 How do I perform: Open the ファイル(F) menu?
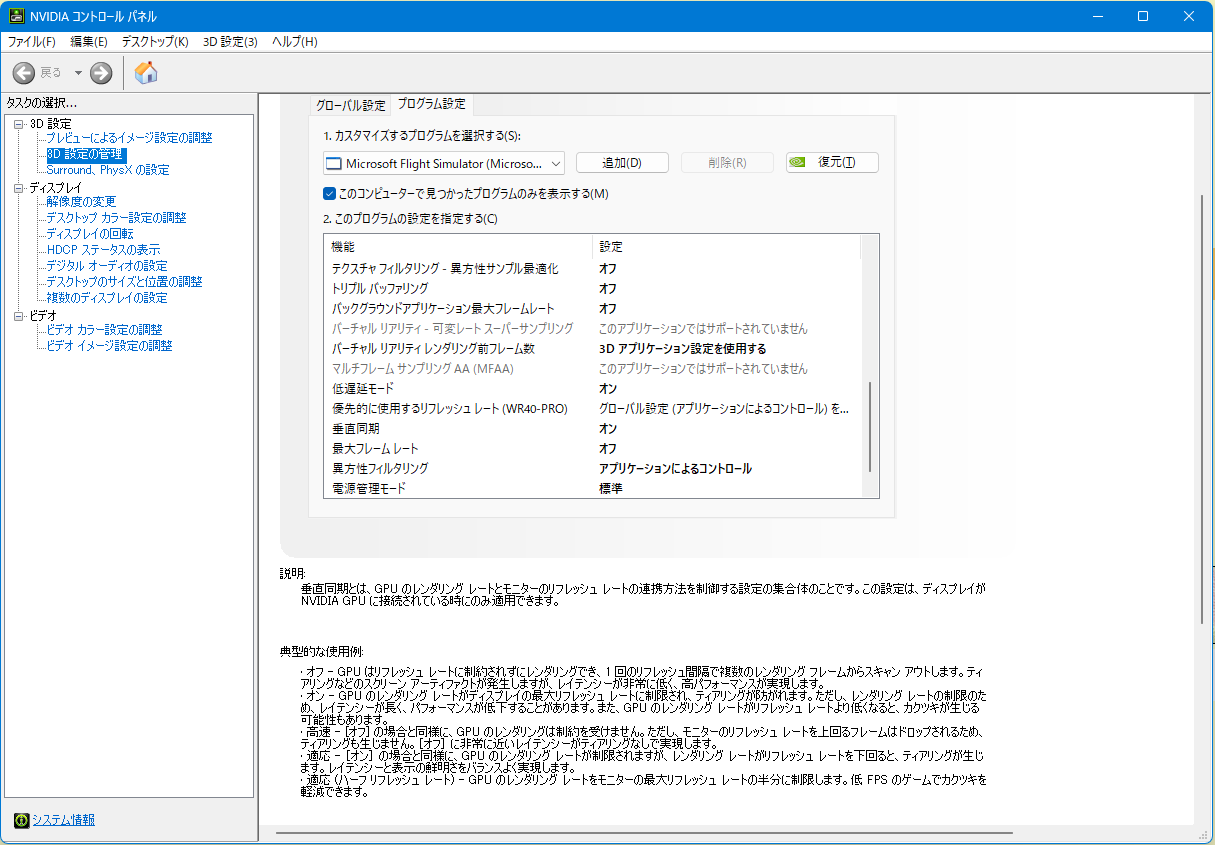tap(32, 42)
